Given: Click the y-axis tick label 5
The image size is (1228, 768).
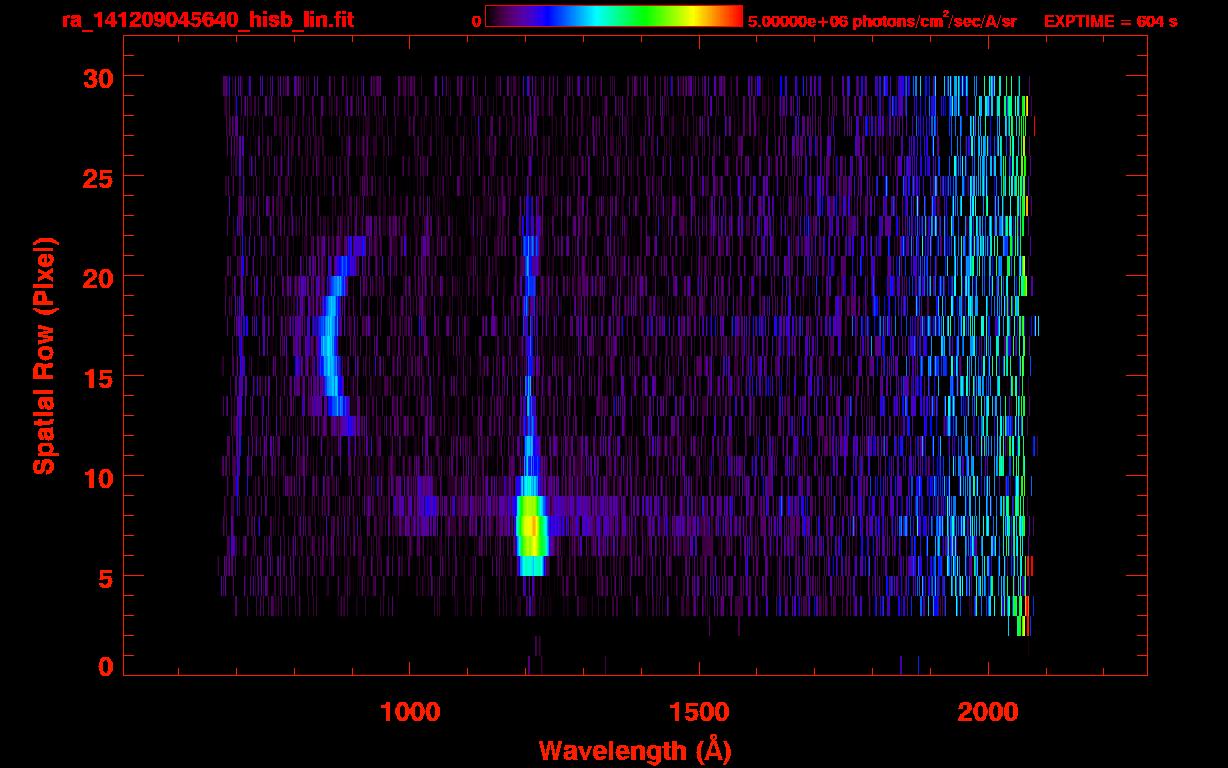Looking at the screenshot, I should 104,577.
